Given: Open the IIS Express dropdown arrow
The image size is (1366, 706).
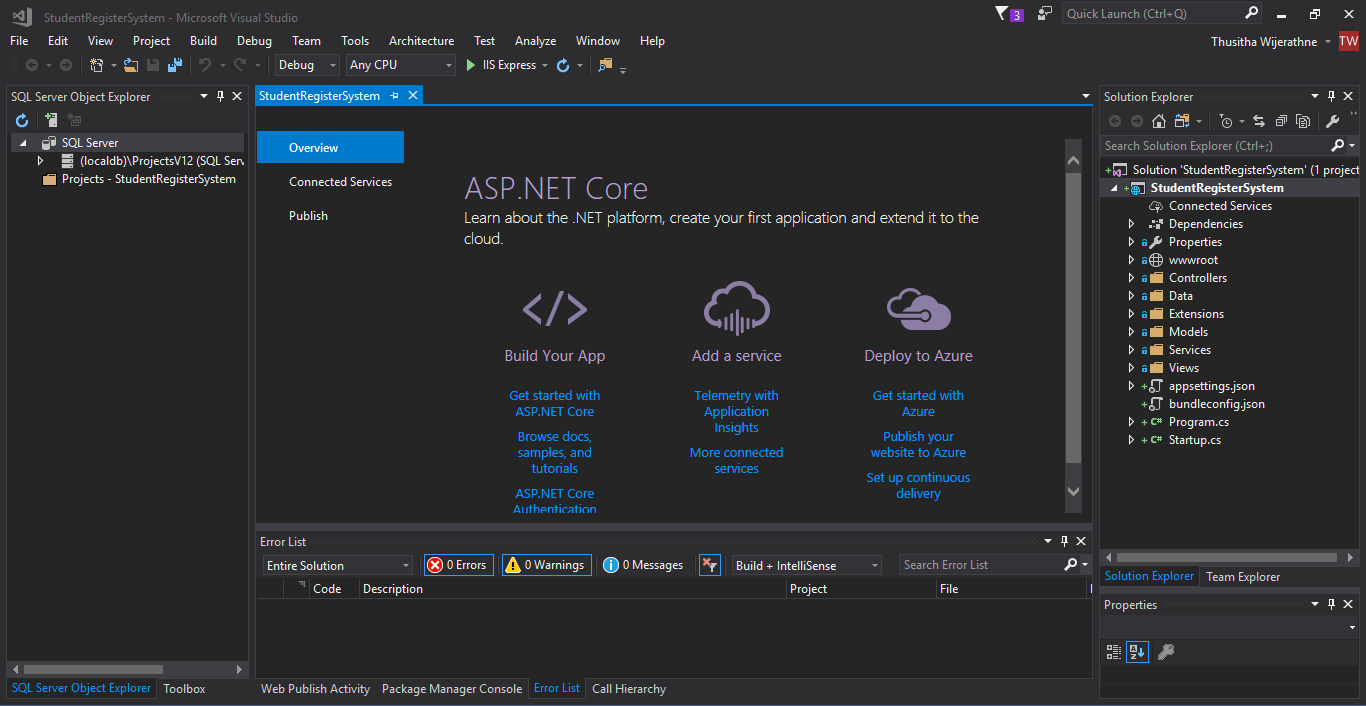Looking at the screenshot, I should point(545,65).
